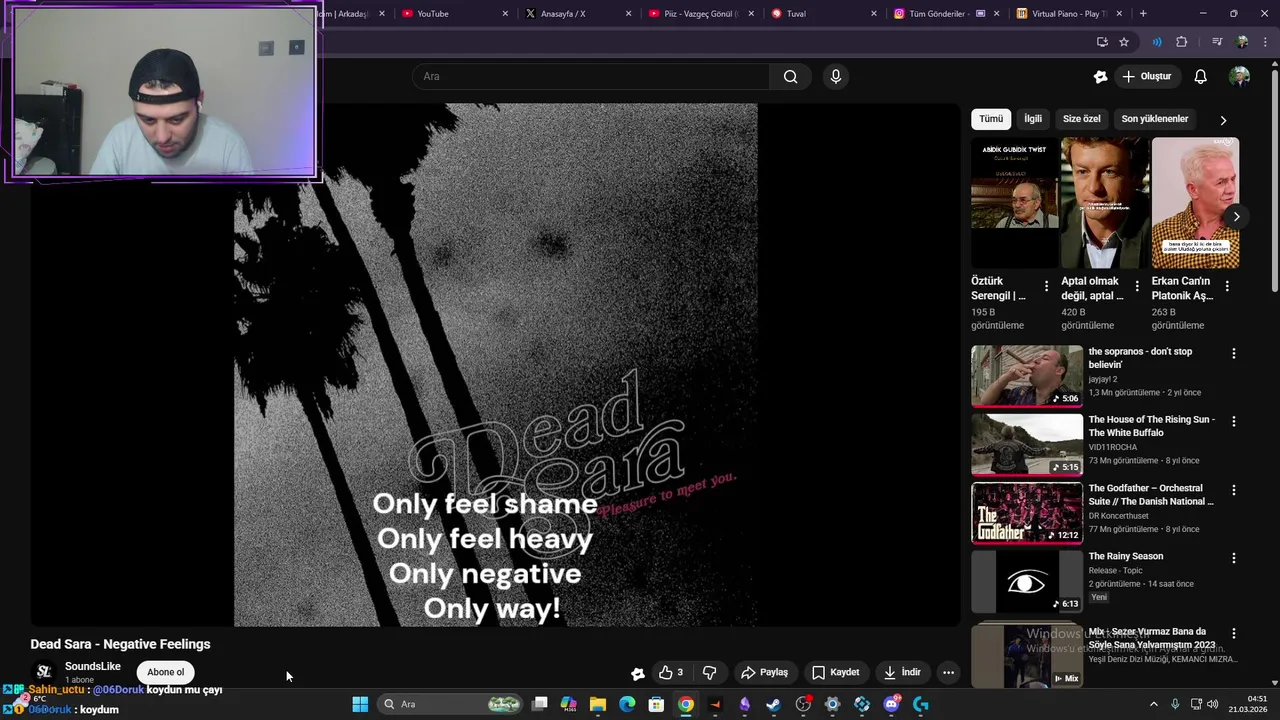Viewport: 1280px width, 720px height.
Task: Open Logitech G HUB from the taskbar
Action: tap(921, 704)
